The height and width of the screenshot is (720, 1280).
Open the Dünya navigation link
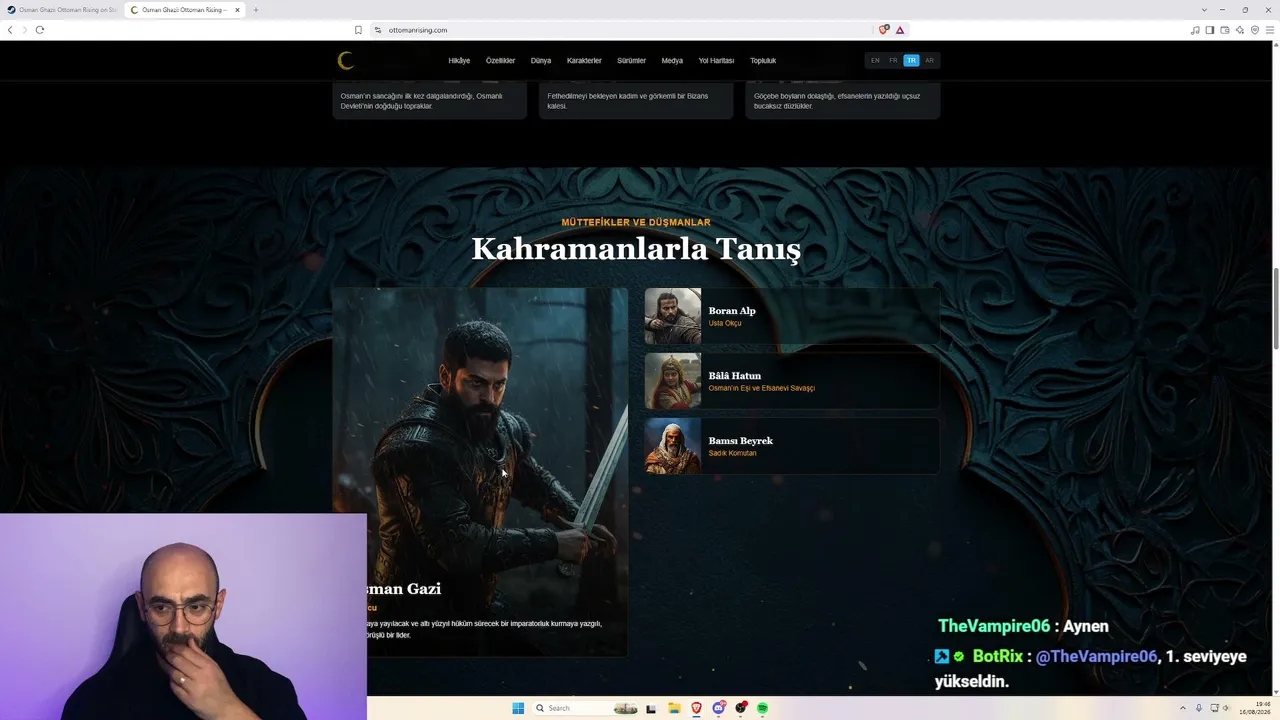pos(541,61)
